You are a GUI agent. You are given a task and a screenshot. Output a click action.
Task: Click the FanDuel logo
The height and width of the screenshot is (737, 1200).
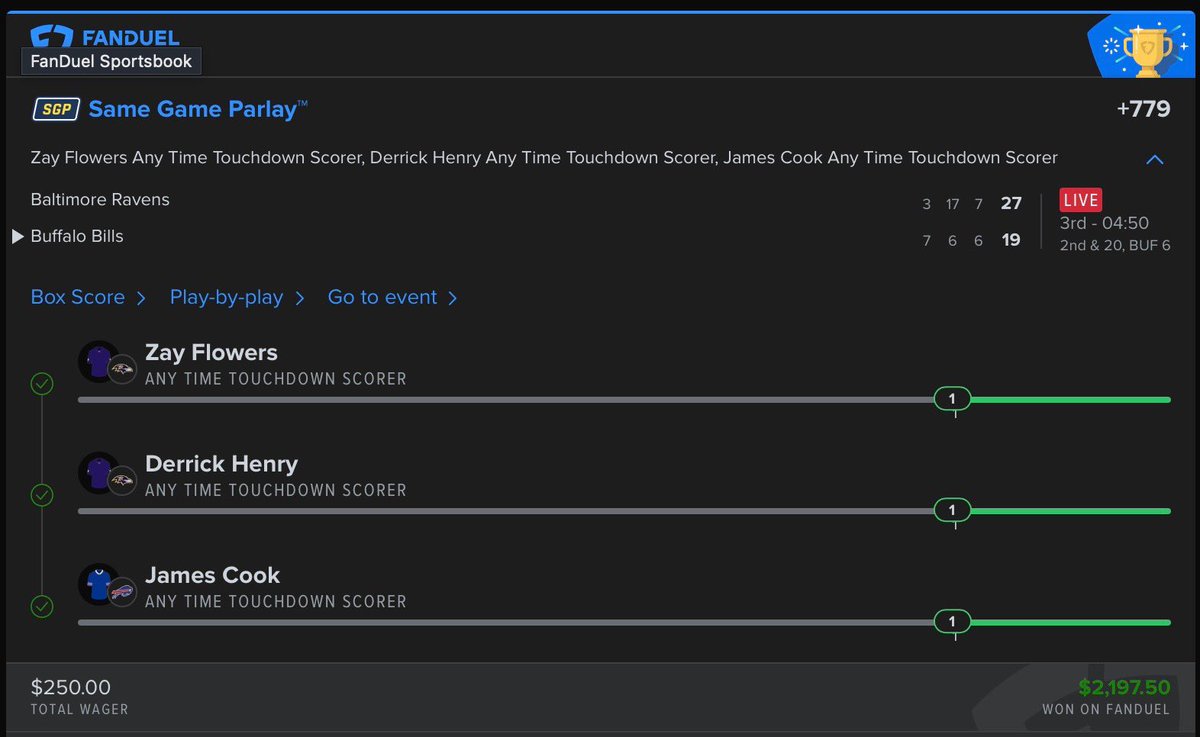click(x=105, y=37)
